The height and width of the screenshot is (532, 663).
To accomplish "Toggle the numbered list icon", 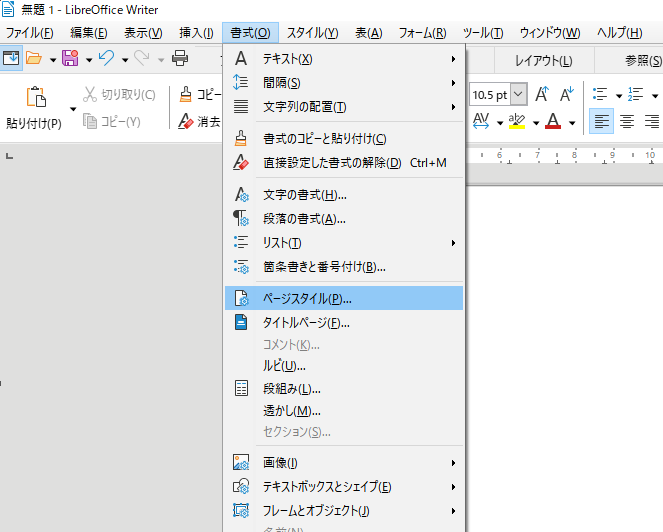I will click(x=636, y=94).
